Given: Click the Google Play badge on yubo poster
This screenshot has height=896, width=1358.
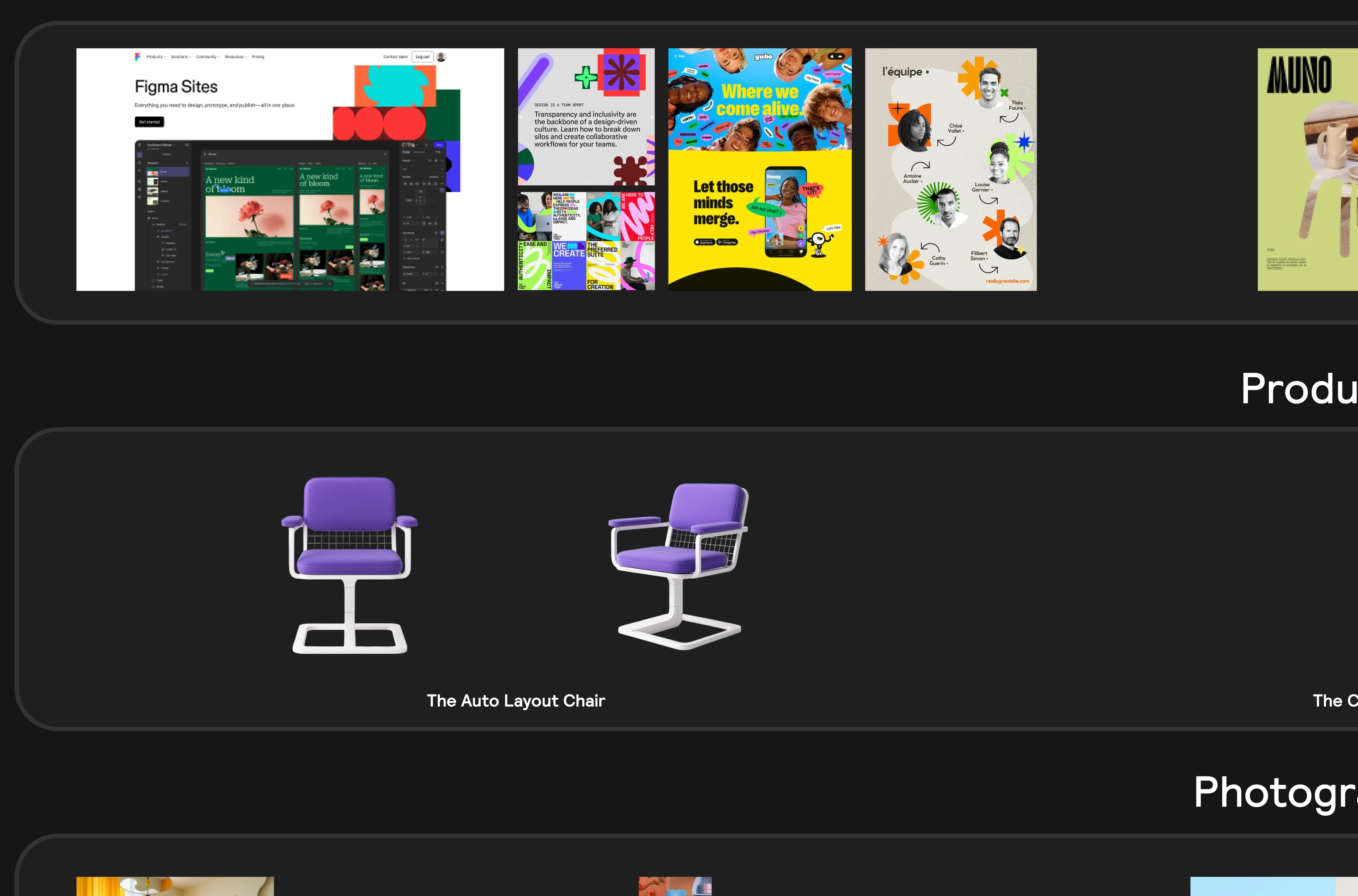Looking at the screenshot, I should 727,242.
